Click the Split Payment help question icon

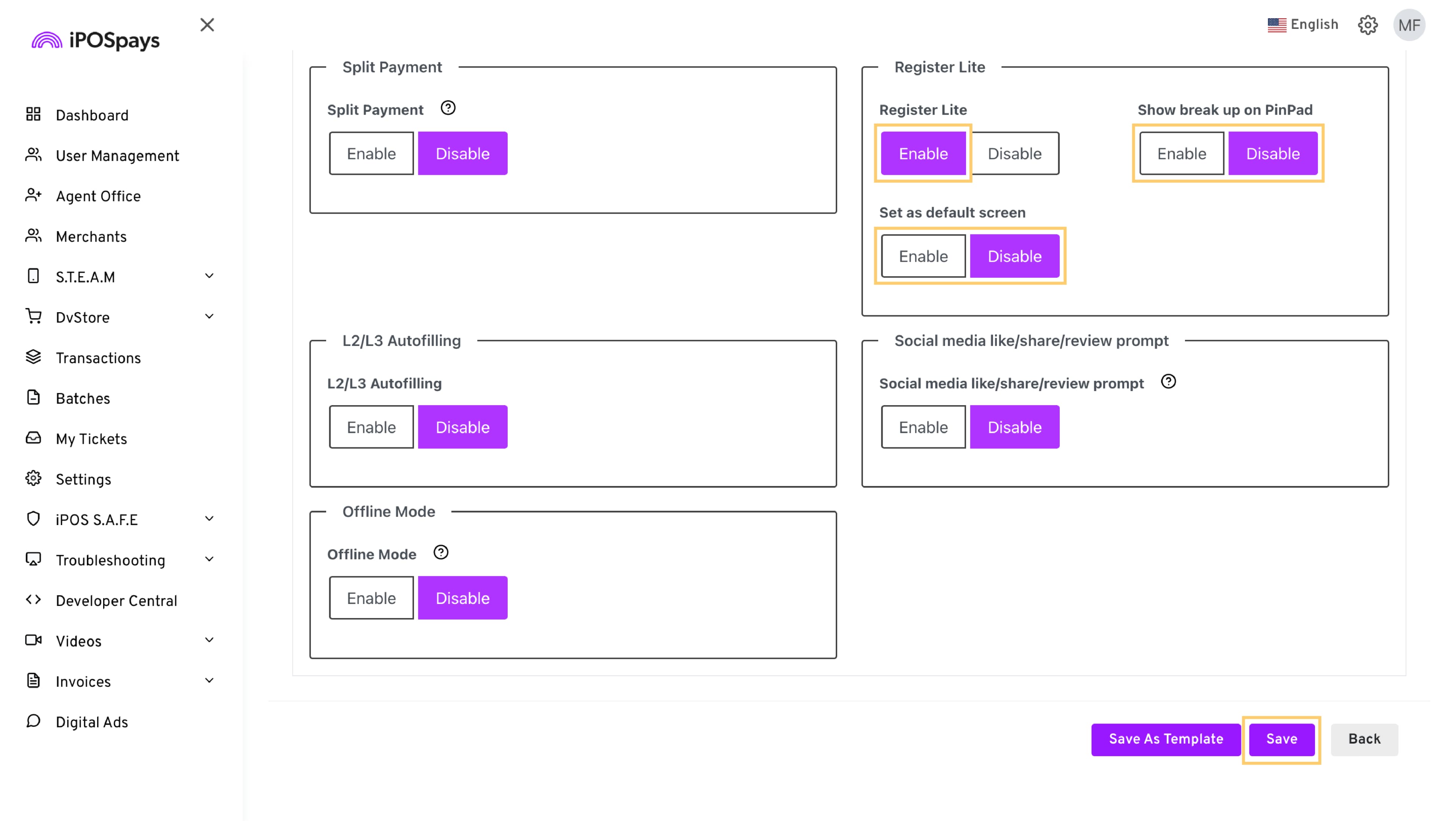tap(448, 108)
